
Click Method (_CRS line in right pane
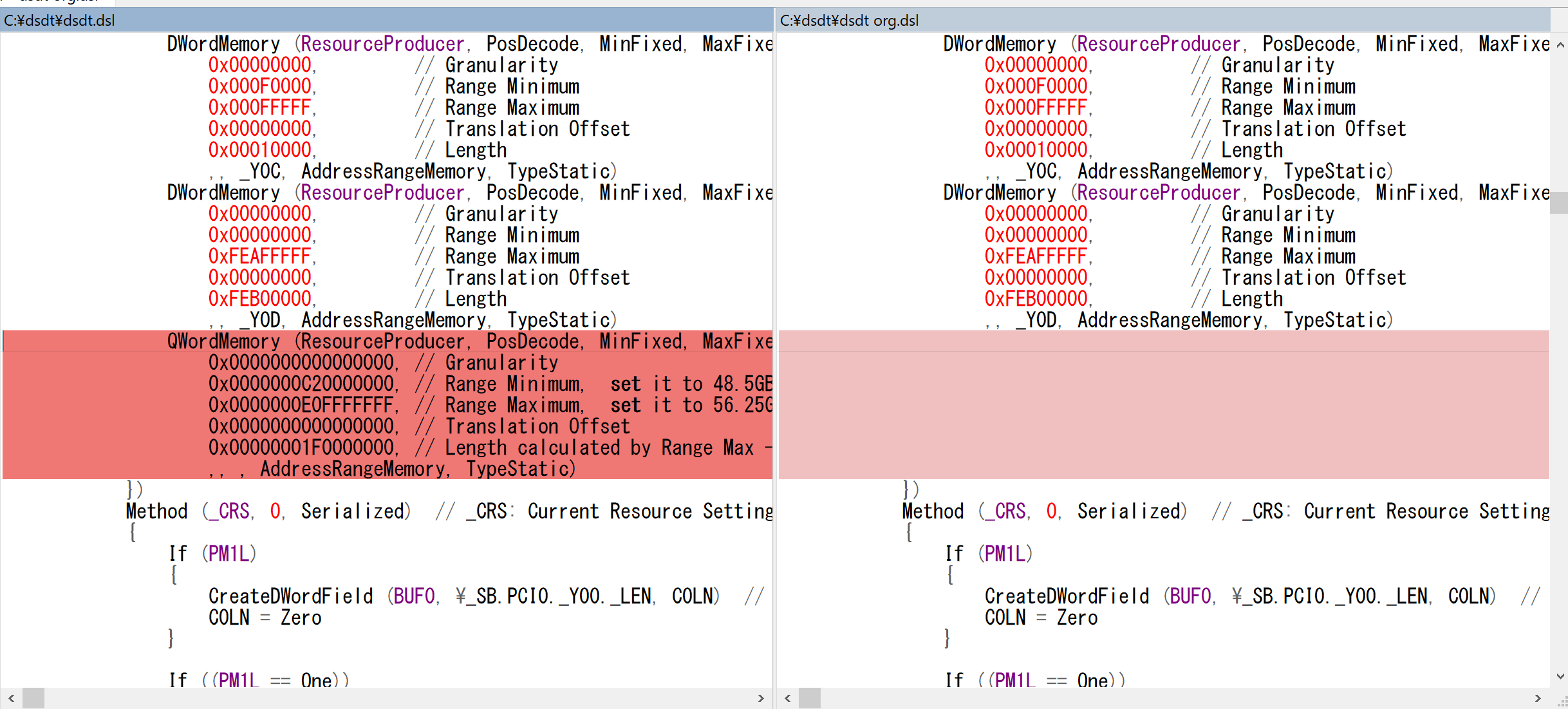1226,511
